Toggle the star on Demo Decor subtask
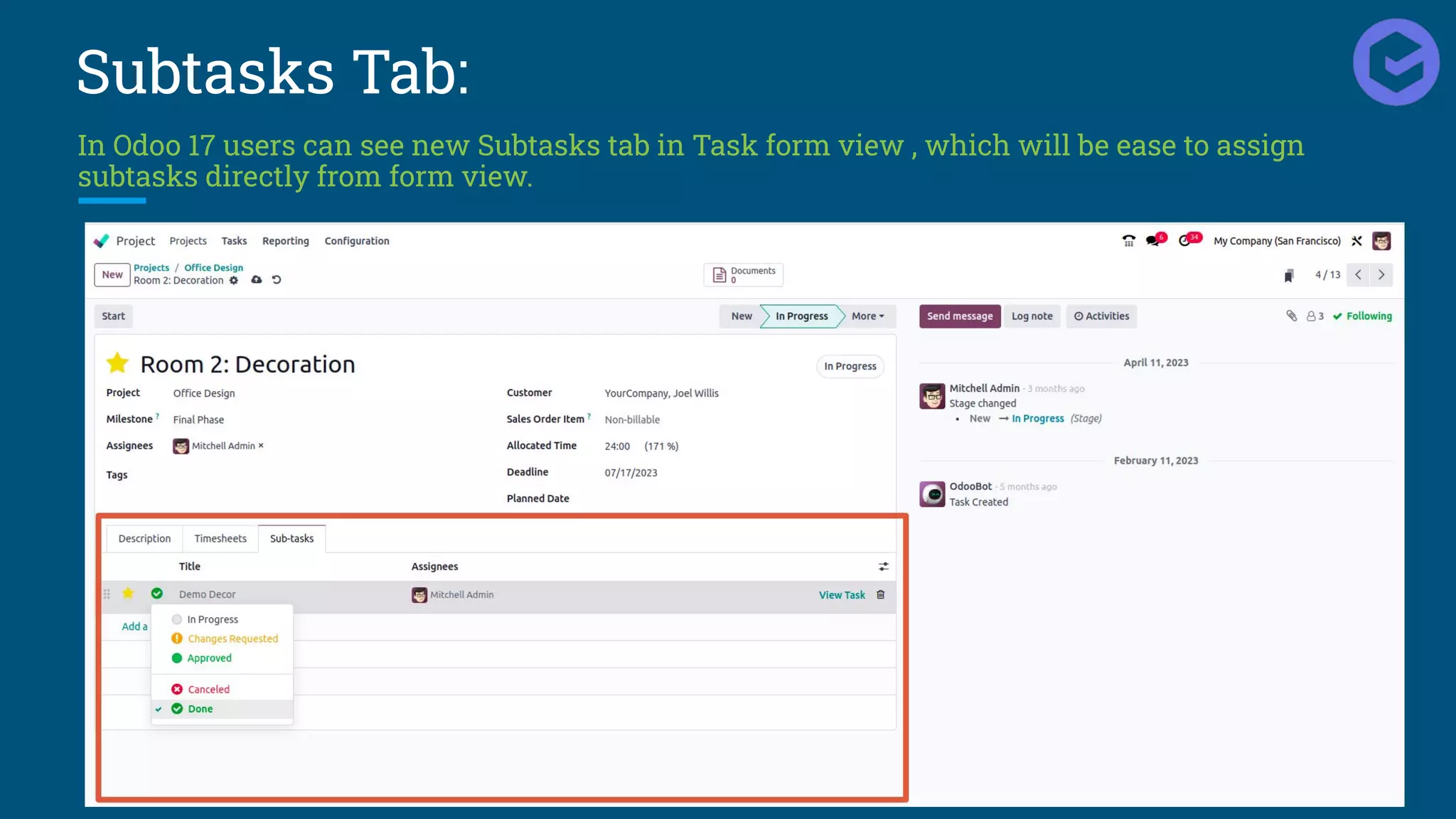This screenshot has height=819, width=1456. click(128, 594)
